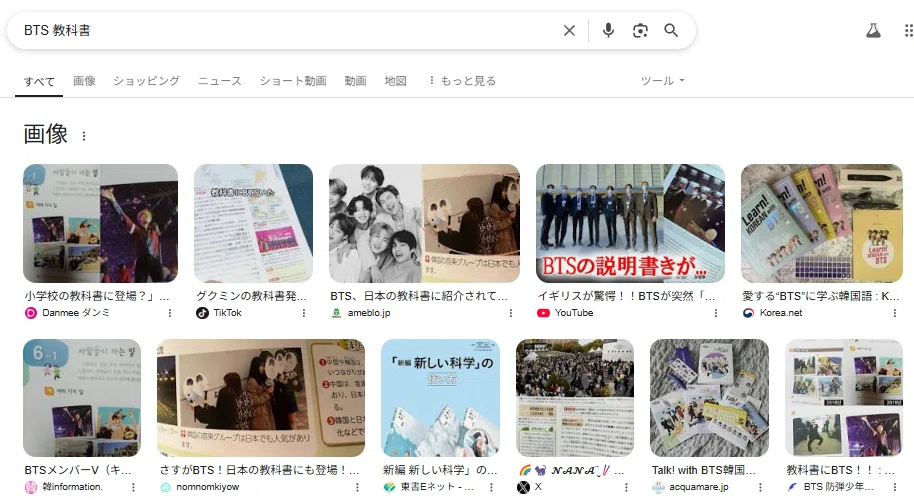Click the Danmee source favicon
Image resolution: width=914 pixels, height=503 pixels.
click(x=30, y=313)
